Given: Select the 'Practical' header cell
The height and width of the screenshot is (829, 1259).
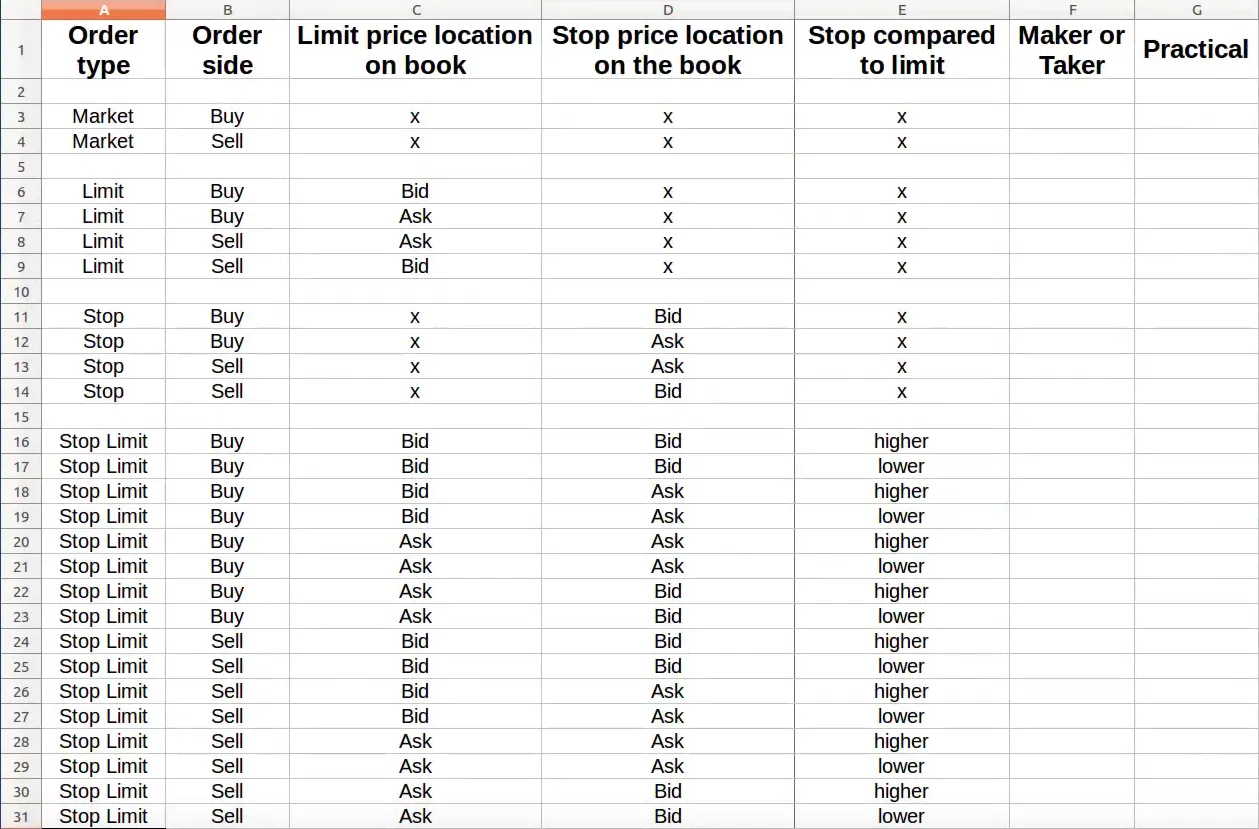Looking at the screenshot, I should coord(1196,50).
